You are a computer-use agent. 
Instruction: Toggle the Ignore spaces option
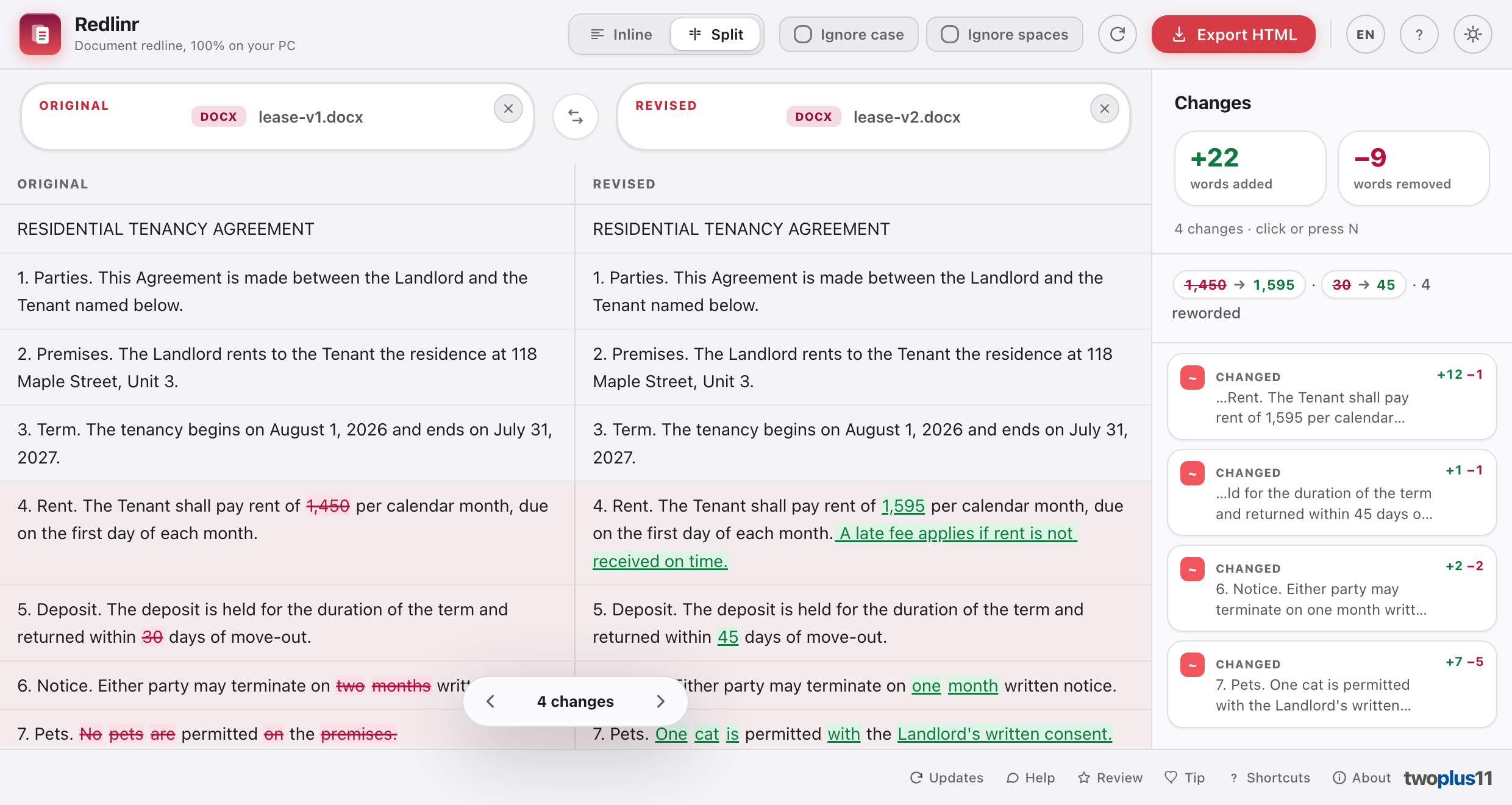pos(1004,34)
